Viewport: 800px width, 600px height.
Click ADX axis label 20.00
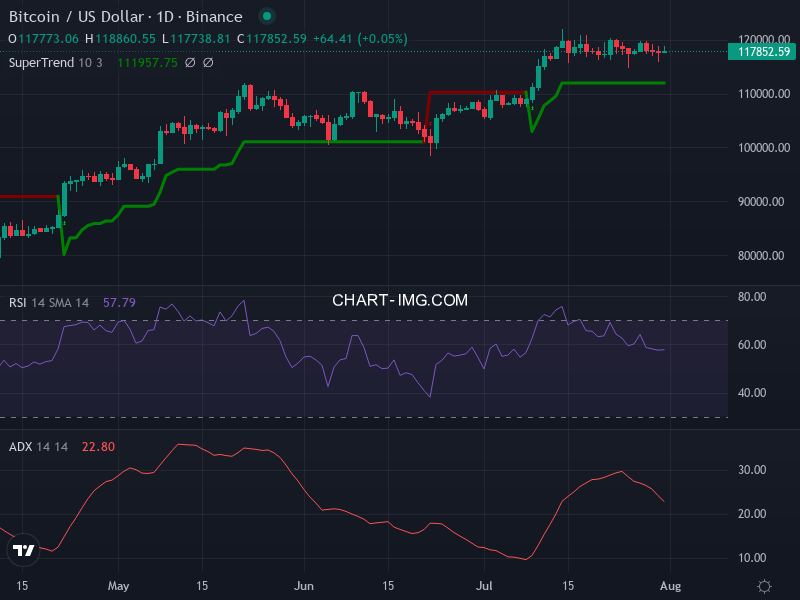tap(752, 514)
